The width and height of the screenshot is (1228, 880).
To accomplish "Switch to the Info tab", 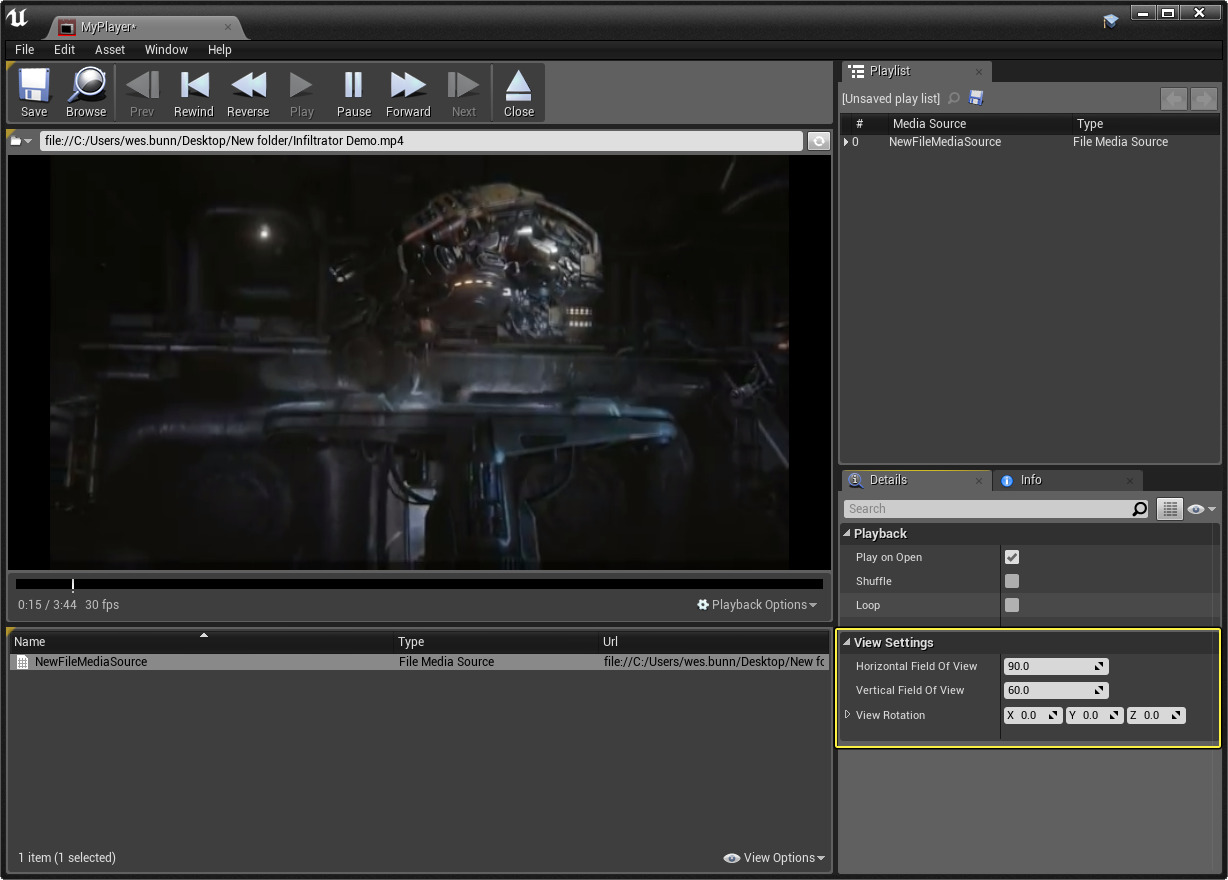I will point(1030,480).
